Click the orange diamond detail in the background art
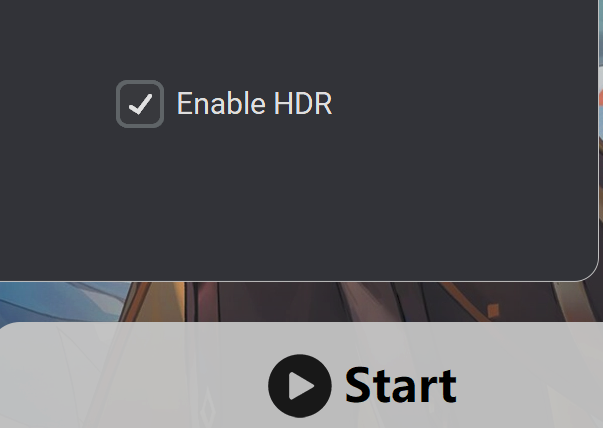 [493, 310]
